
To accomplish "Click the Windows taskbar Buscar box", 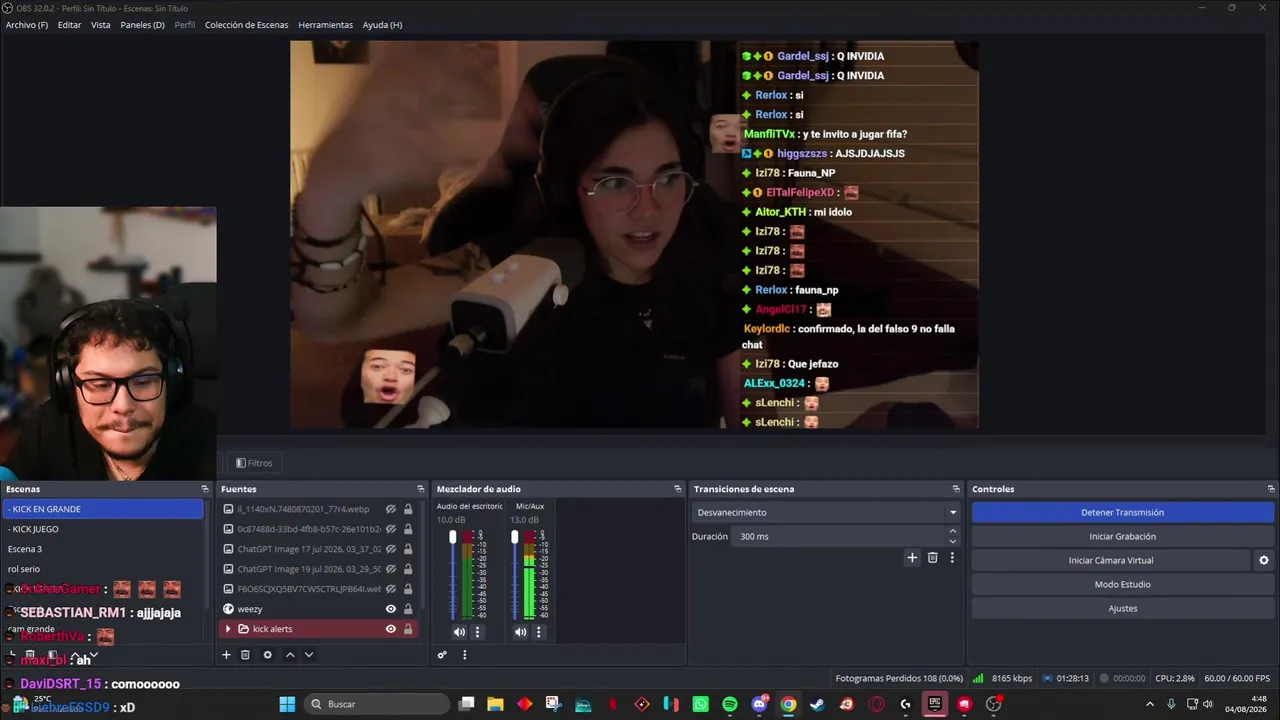I will (377, 704).
